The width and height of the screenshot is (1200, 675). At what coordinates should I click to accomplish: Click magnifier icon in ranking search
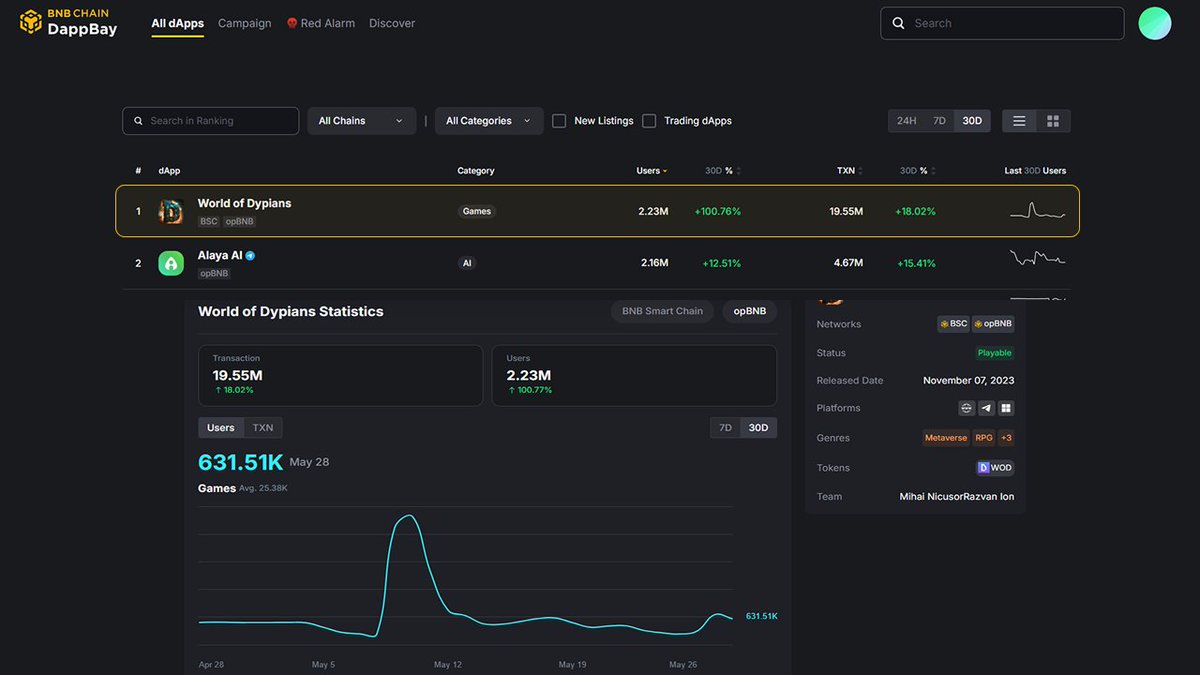[x=139, y=121]
